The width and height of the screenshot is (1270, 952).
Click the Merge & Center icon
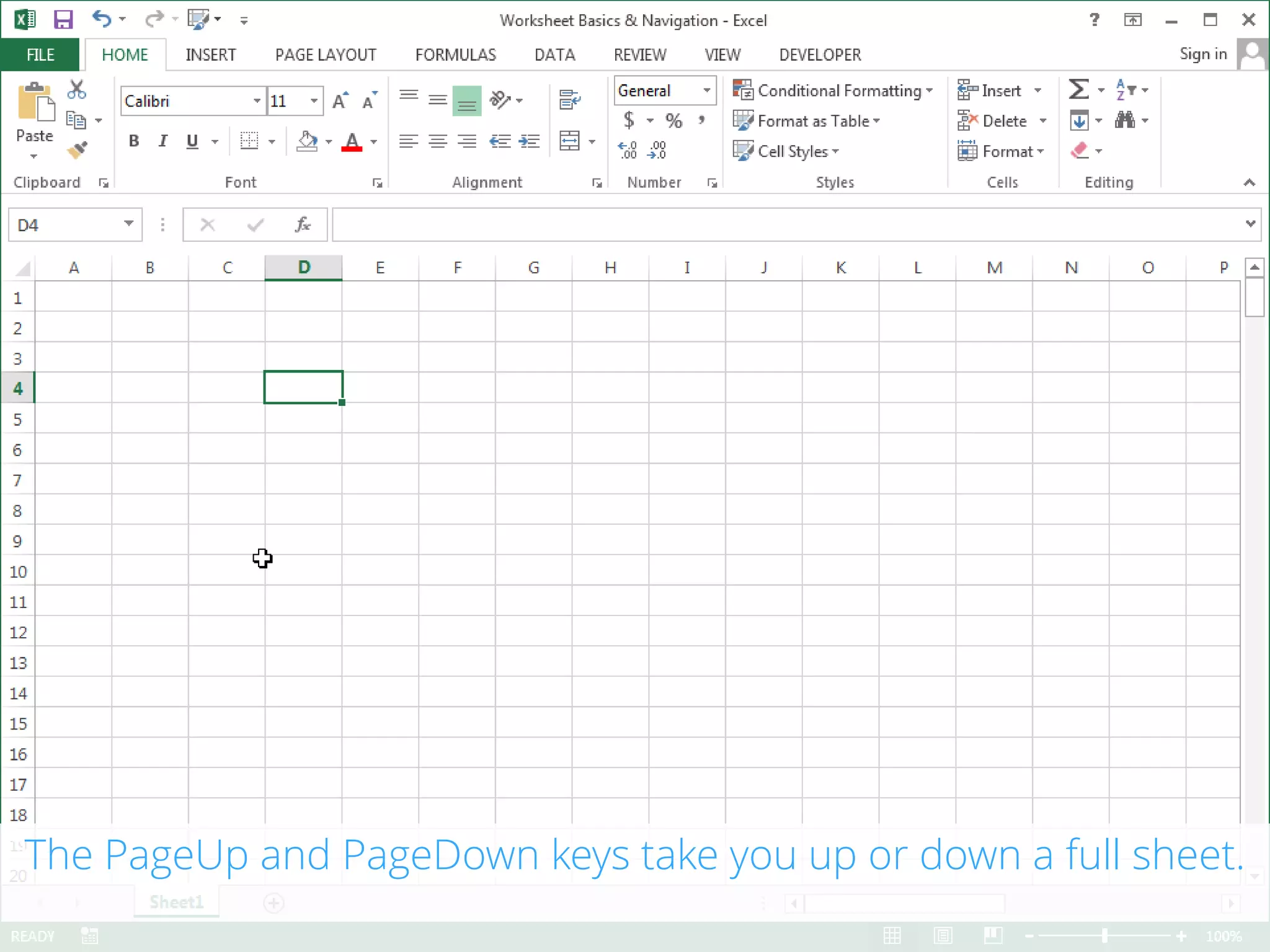coord(569,141)
